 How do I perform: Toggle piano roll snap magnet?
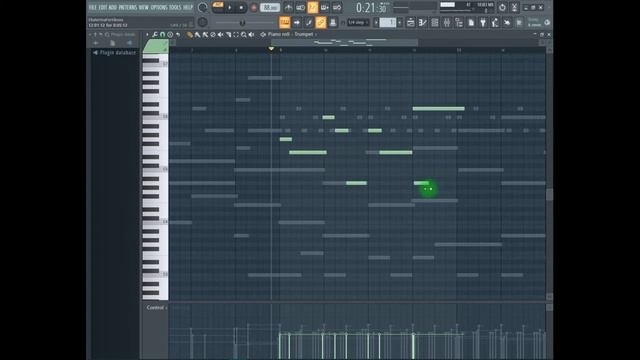[162, 35]
